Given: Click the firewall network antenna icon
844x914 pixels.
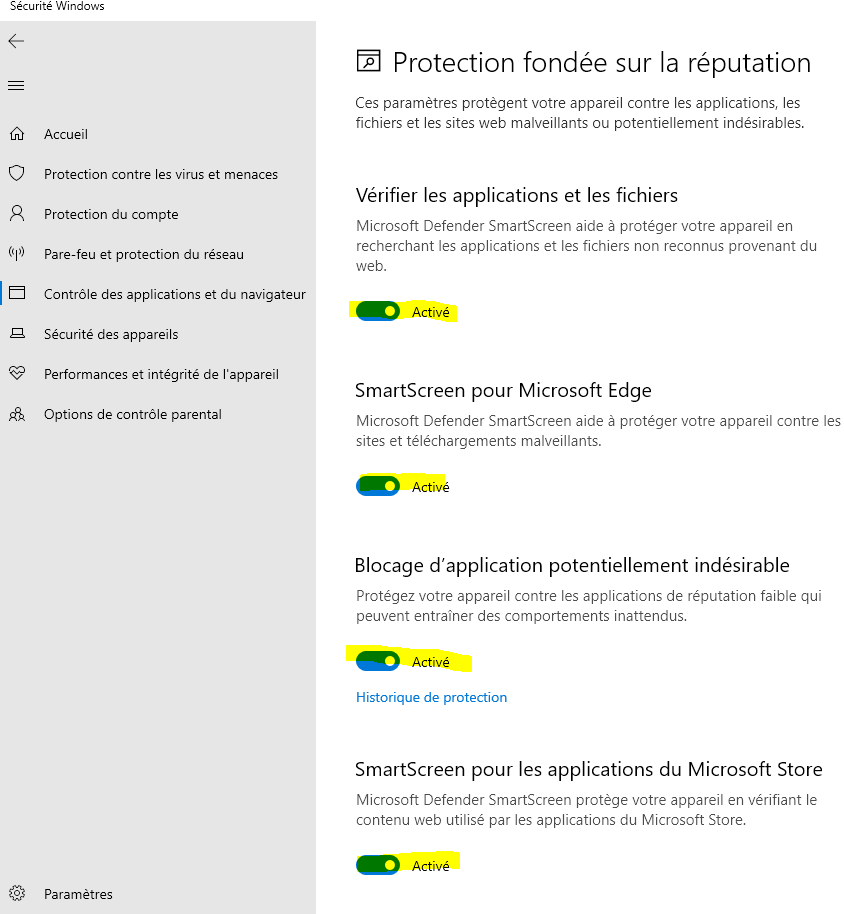Looking at the screenshot, I should 16,254.
